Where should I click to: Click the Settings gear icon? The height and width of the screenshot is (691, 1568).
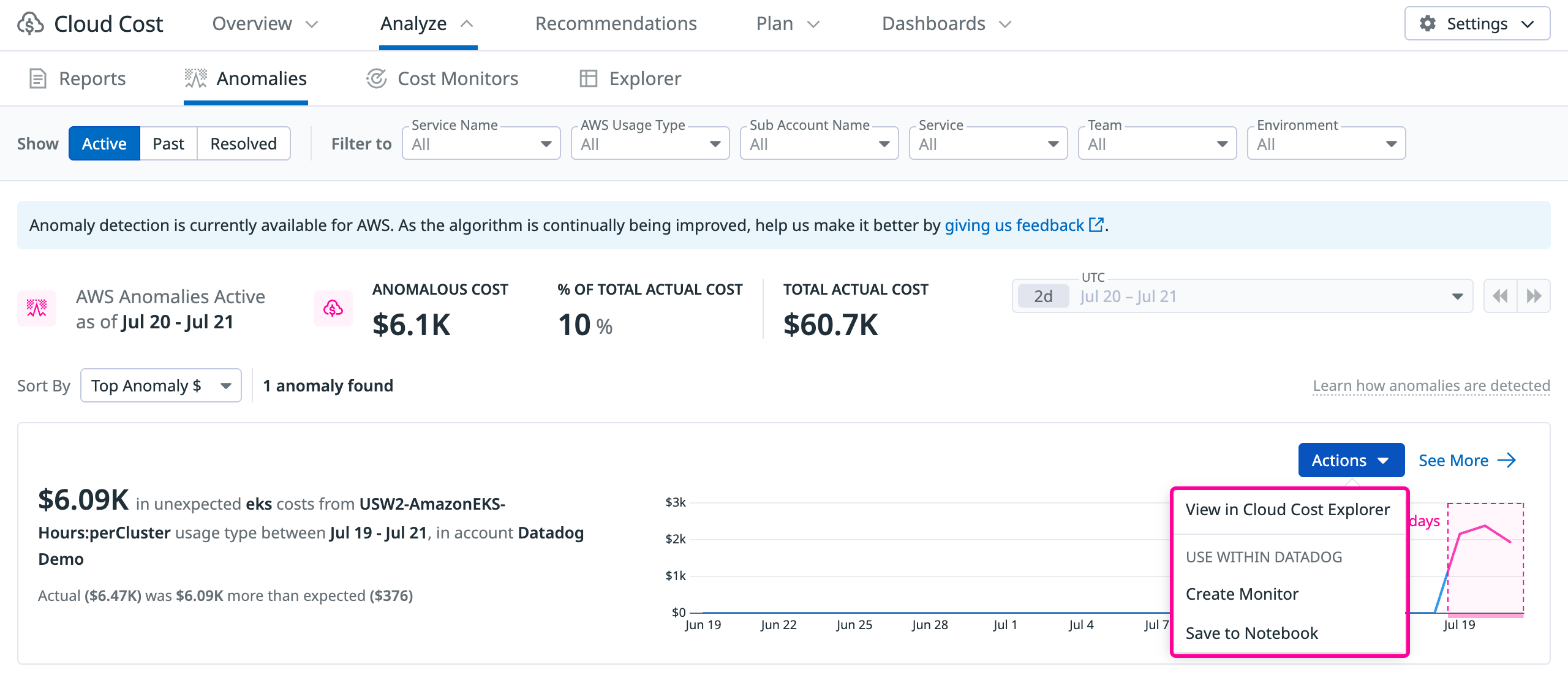tap(1428, 24)
